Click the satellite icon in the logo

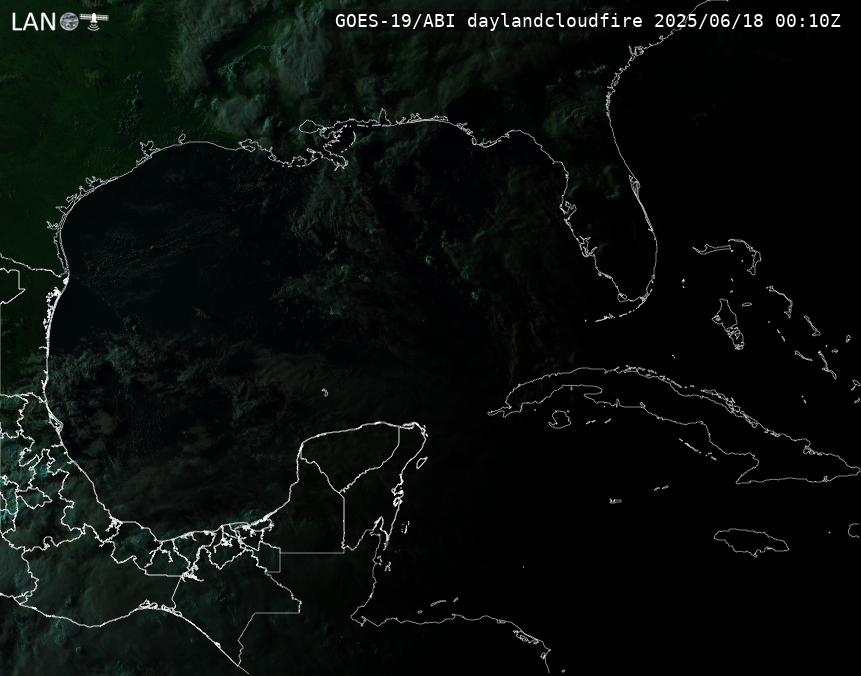94,20
